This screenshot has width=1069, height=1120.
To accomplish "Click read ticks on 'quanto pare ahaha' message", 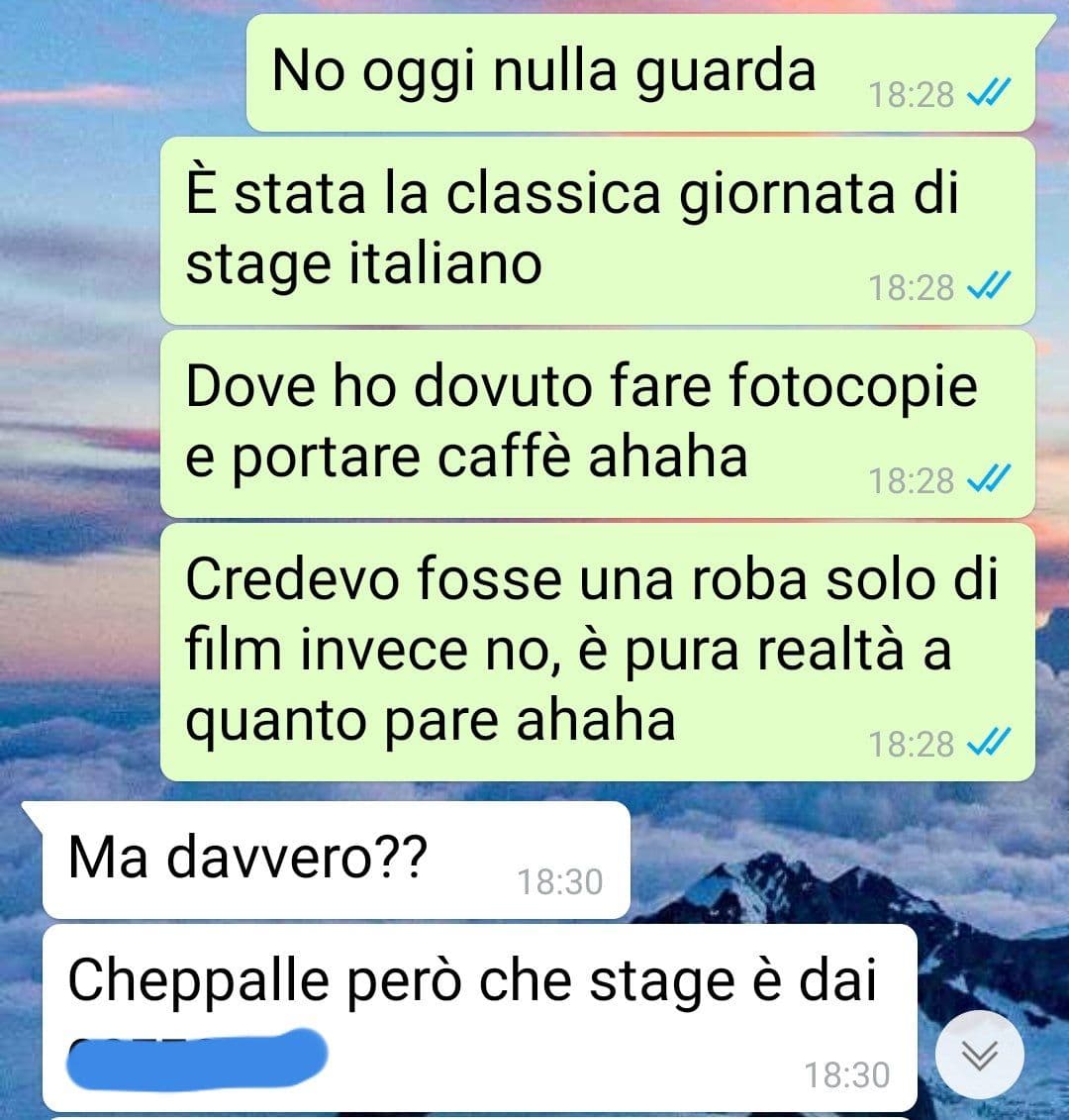I will coord(989,742).
